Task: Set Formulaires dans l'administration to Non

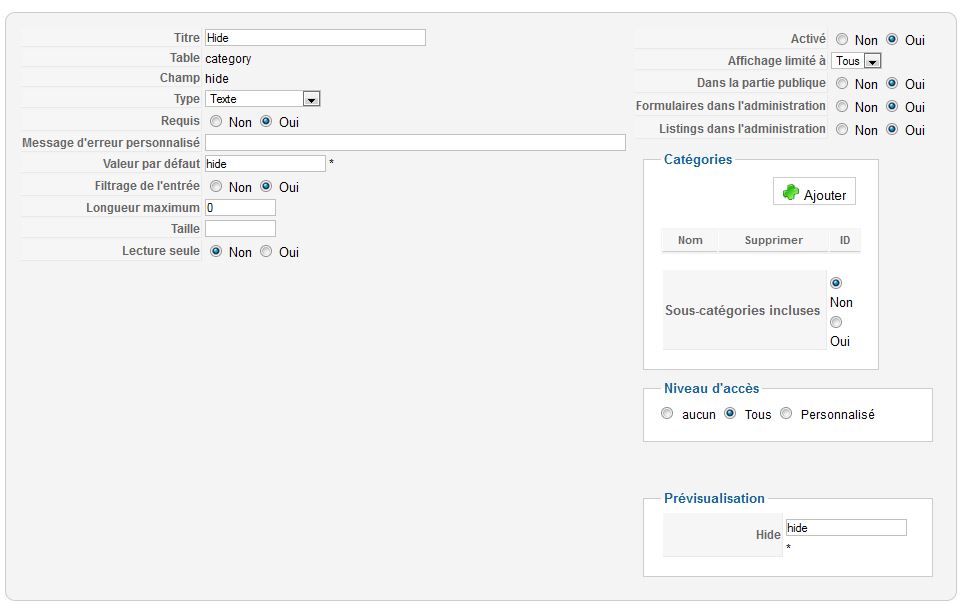Action: (x=842, y=107)
